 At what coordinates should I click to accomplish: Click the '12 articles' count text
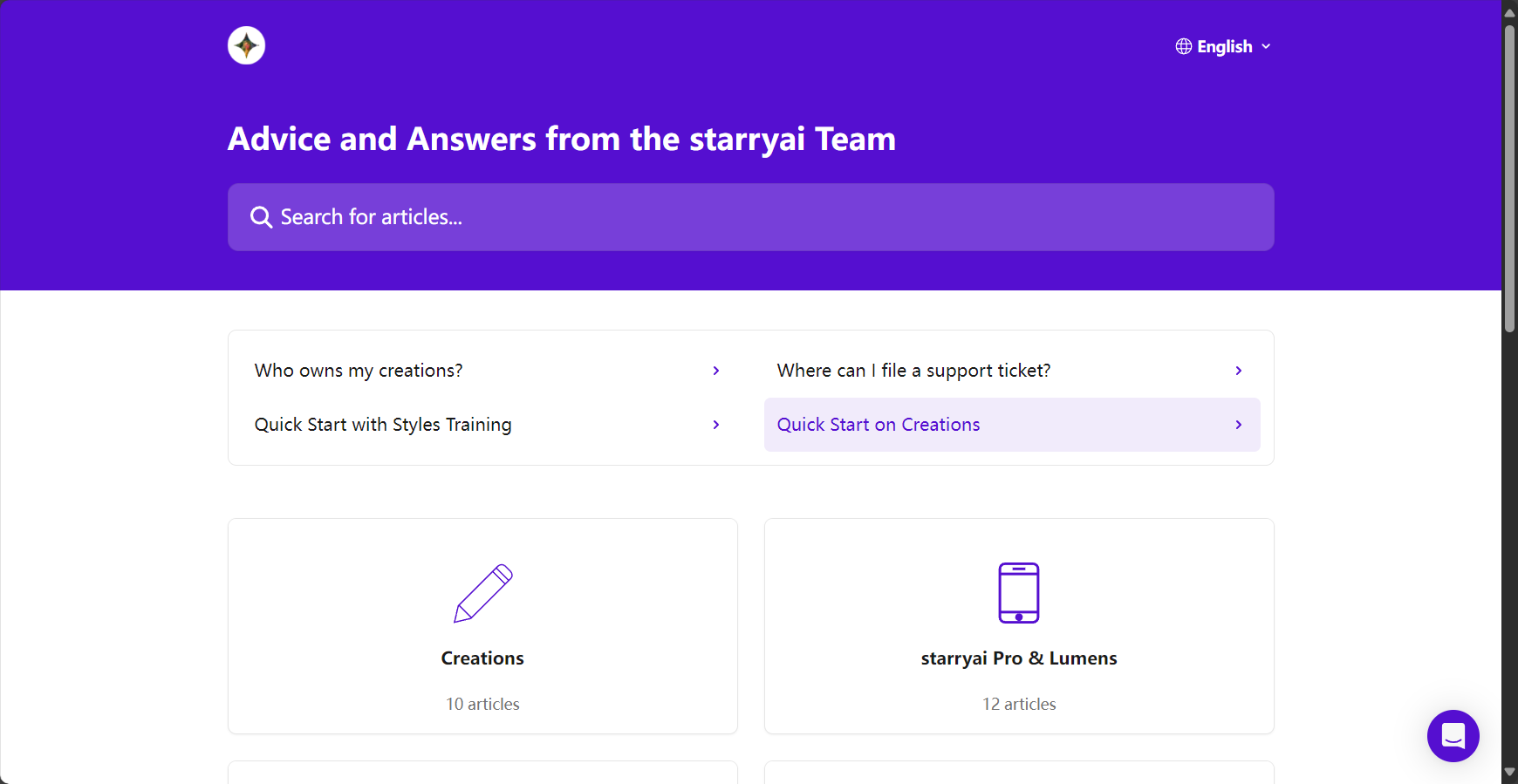pyautogui.click(x=1019, y=704)
